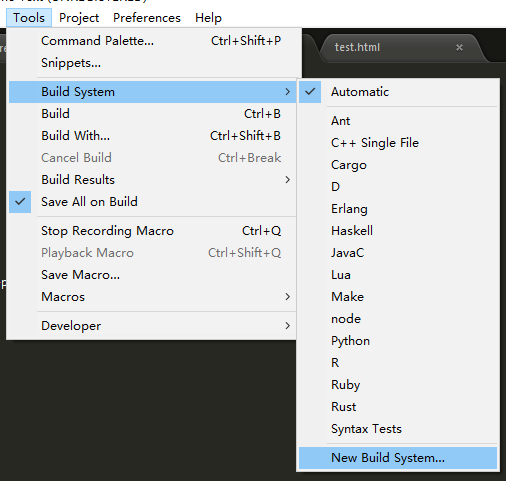Open the Help menu
Viewport: 506px width, 481px height.
tap(208, 18)
